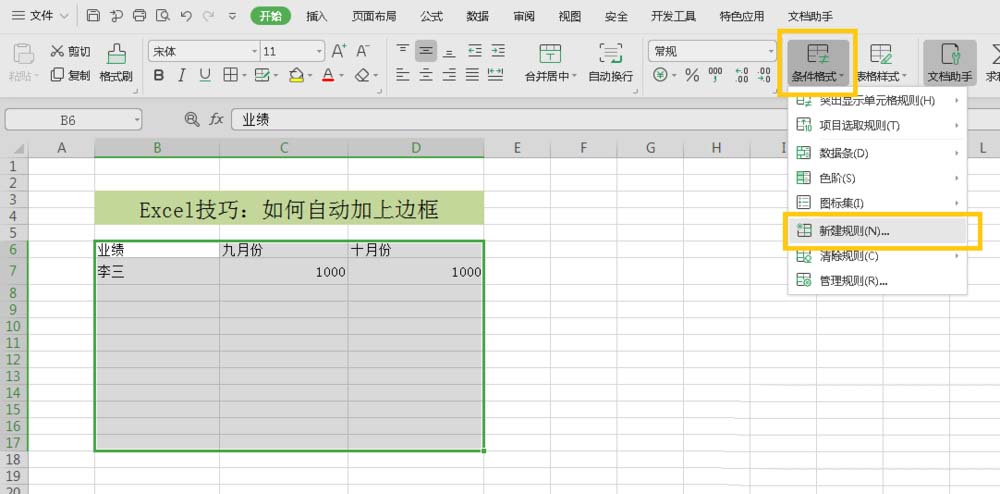Cut selection with 剪切
This screenshot has height=494, width=1000.
(x=70, y=51)
